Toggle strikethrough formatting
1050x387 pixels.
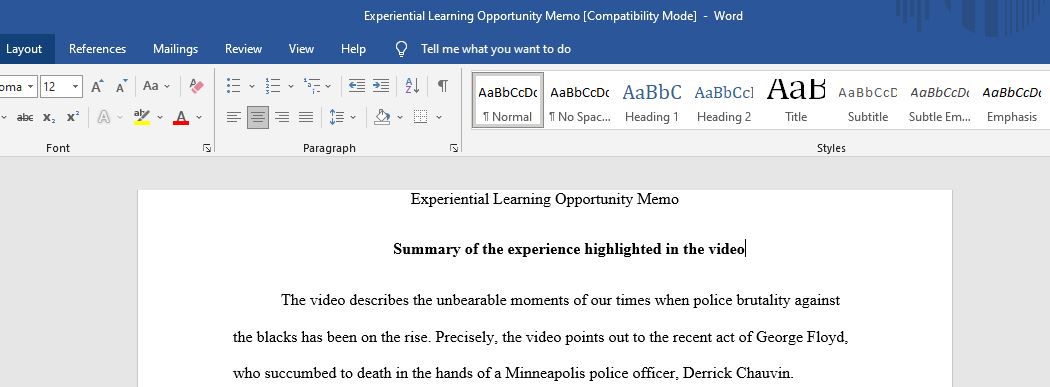[x=25, y=117]
